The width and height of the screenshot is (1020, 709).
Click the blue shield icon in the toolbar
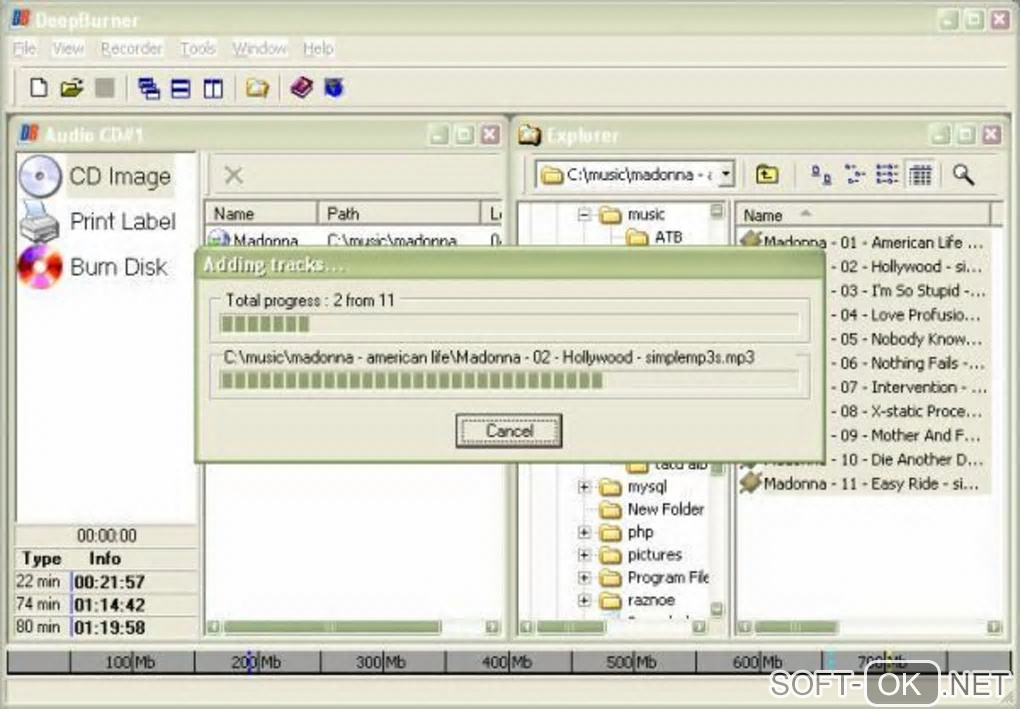point(334,87)
